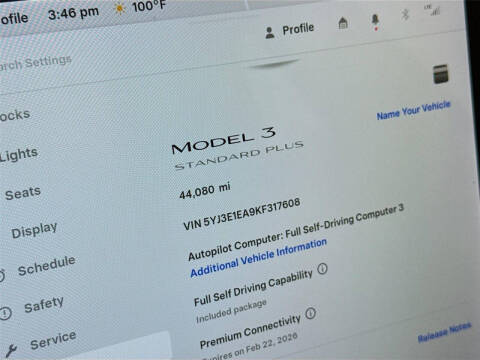Tap the Bluetooth status icon
480x360 pixels.
tap(405, 14)
